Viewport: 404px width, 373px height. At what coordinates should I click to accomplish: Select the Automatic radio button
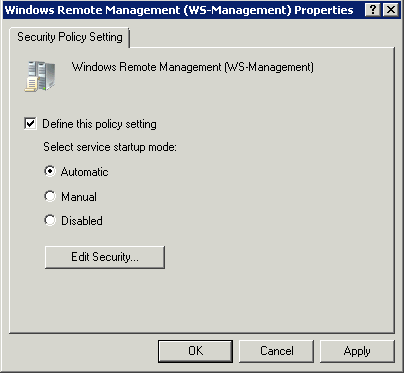(x=50, y=171)
